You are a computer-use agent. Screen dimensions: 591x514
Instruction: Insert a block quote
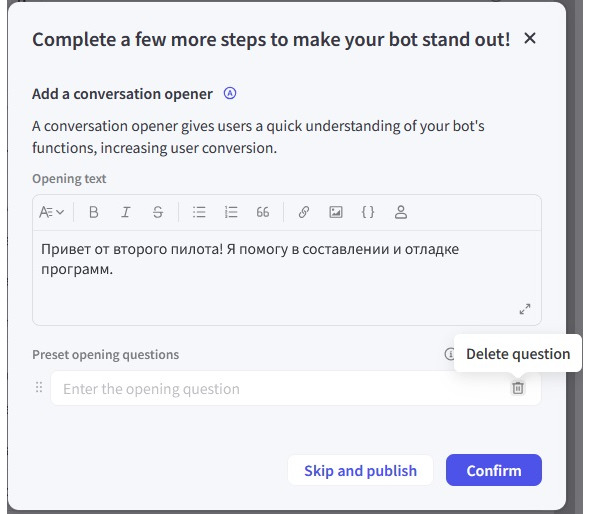pyautogui.click(x=263, y=212)
